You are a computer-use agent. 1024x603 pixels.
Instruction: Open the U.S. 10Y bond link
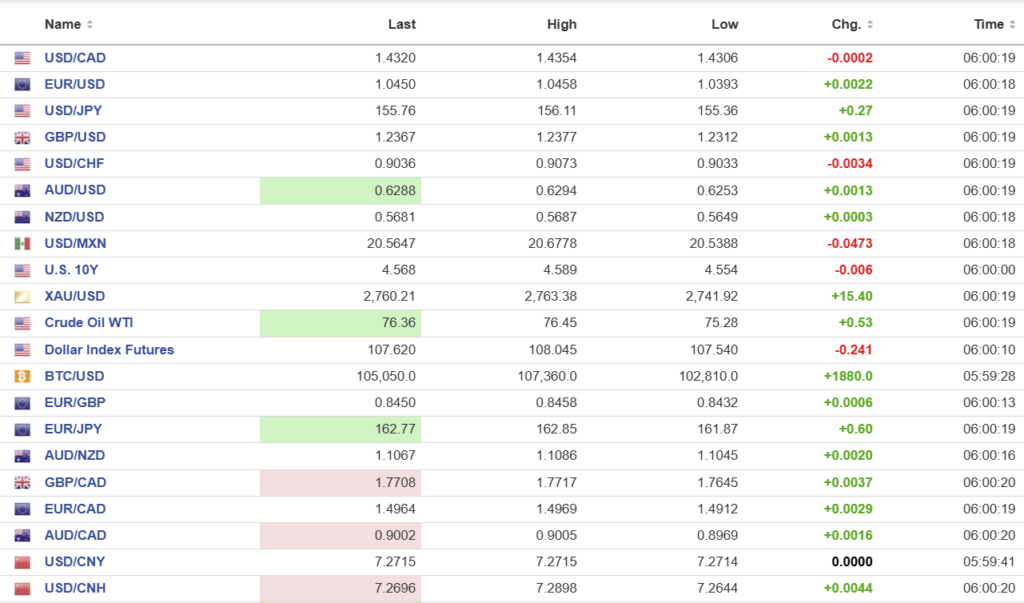[x=73, y=270]
